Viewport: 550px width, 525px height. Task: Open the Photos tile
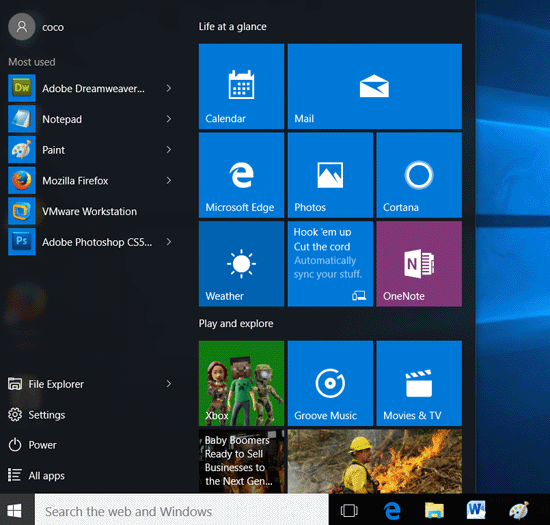pyautogui.click(x=330, y=175)
